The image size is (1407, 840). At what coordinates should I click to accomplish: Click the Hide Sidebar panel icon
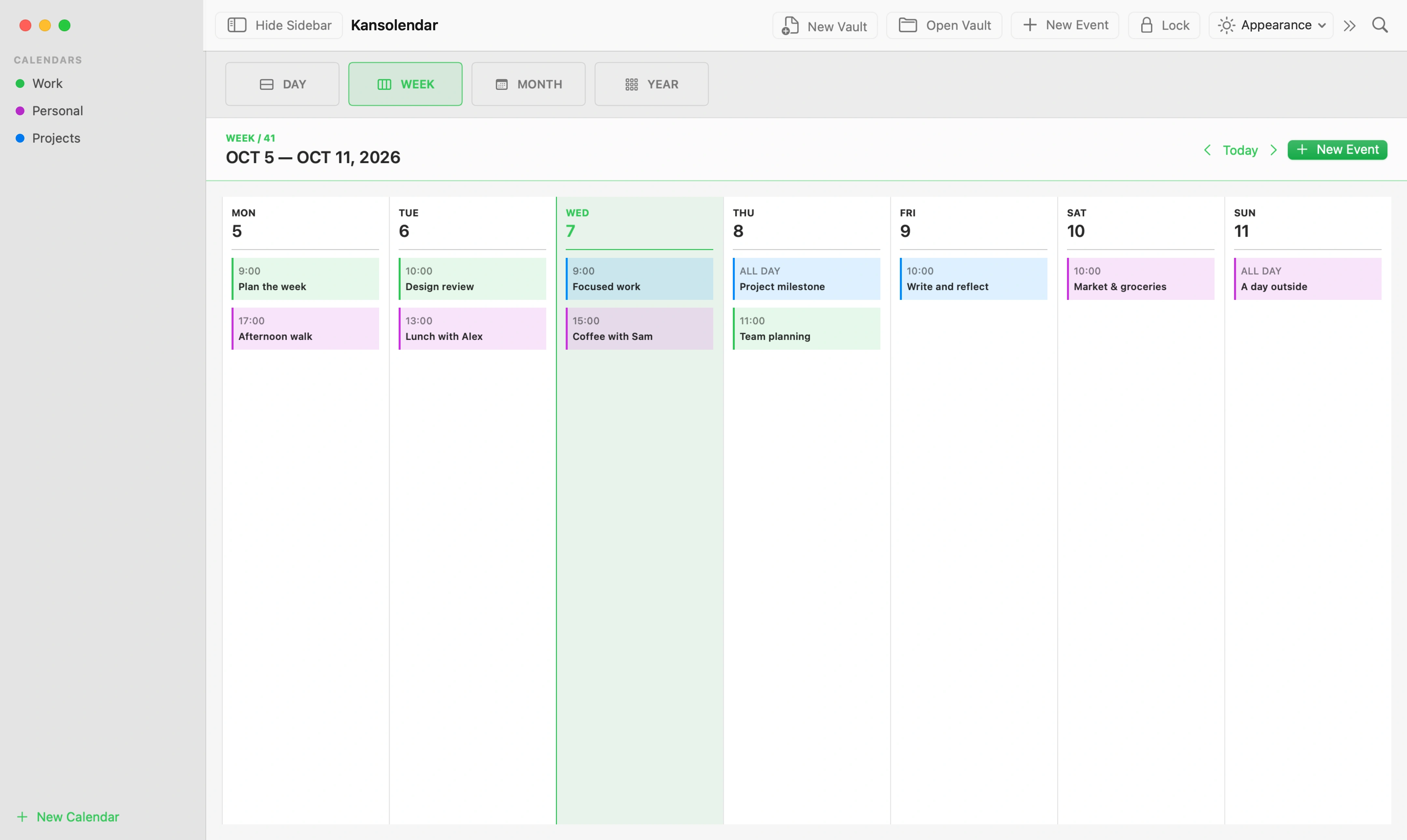coord(237,25)
